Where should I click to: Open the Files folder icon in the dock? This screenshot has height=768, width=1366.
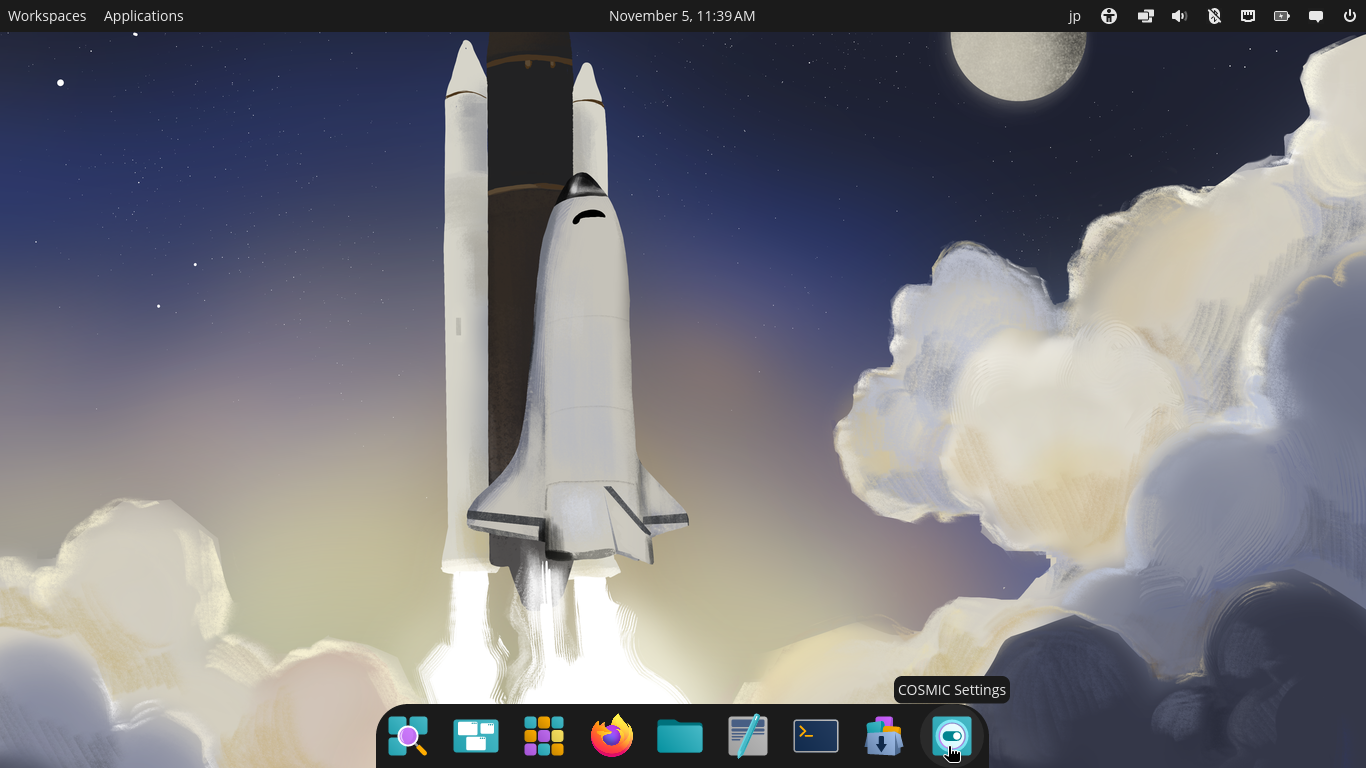click(x=680, y=737)
